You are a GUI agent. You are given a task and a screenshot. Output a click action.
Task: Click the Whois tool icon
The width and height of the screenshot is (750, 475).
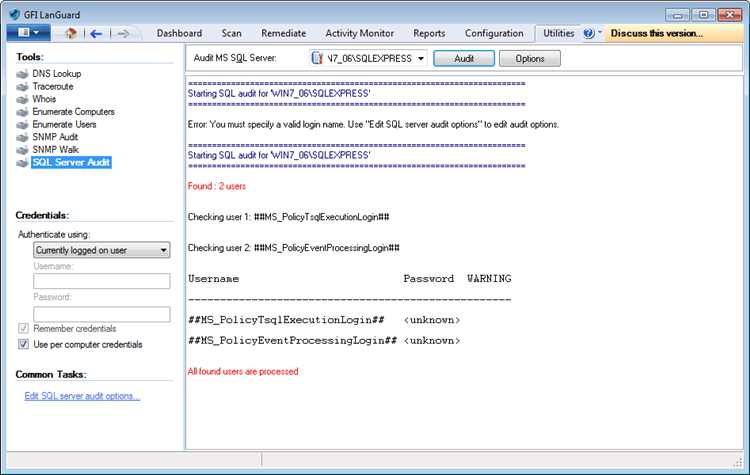22,99
